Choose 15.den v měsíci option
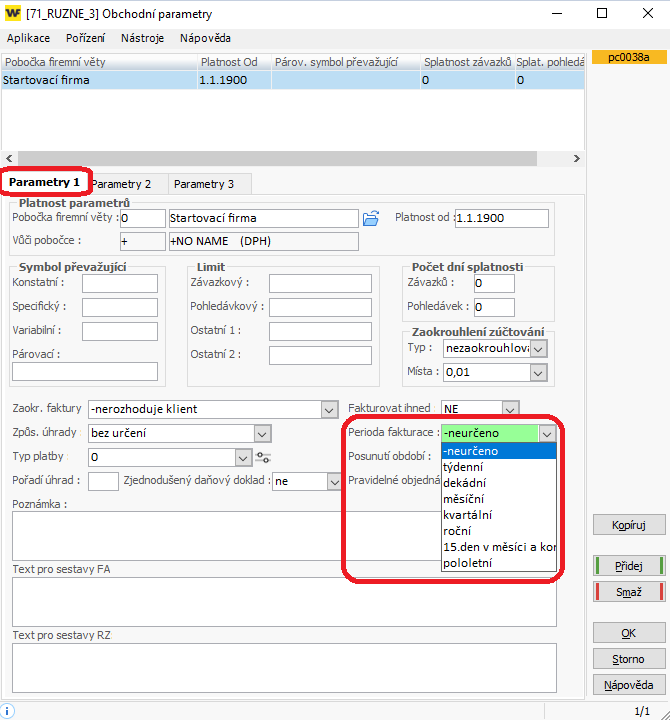 (498, 547)
